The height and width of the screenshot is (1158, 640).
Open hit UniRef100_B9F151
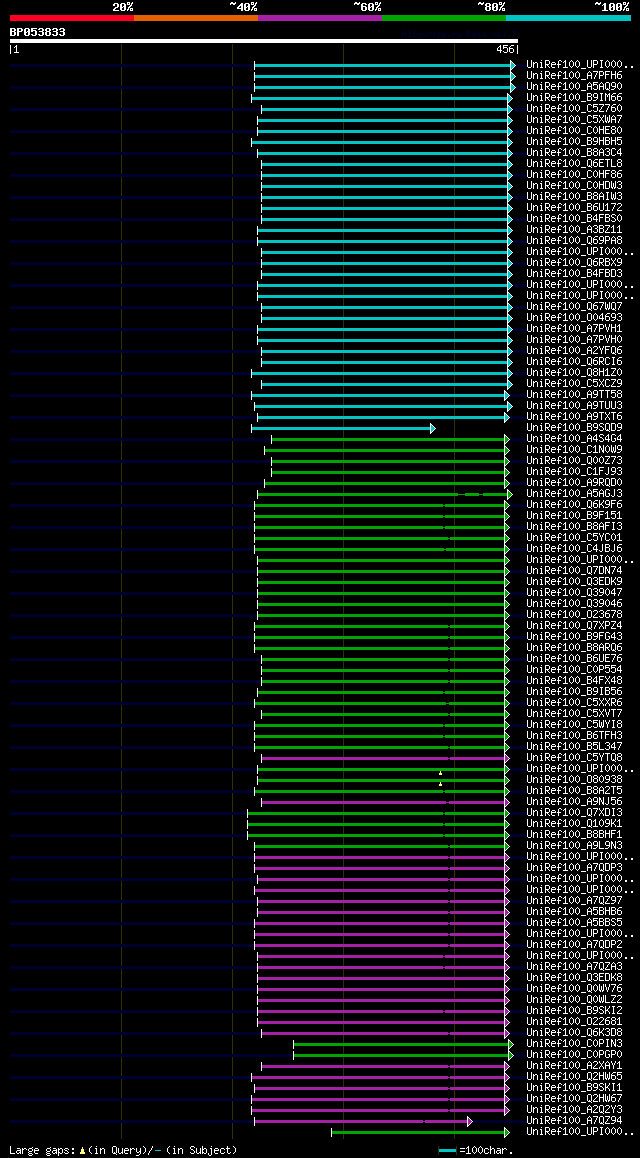pos(574,516)
